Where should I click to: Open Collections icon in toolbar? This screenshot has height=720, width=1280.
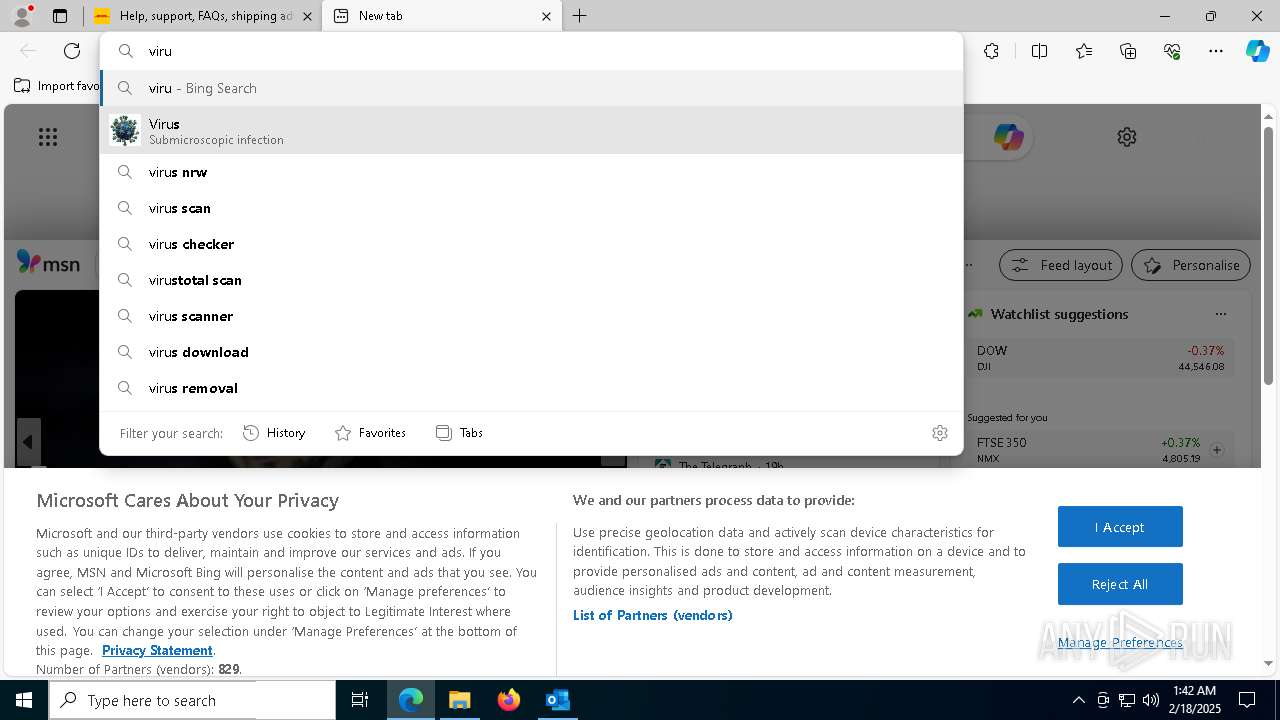tap(1128, 51)
